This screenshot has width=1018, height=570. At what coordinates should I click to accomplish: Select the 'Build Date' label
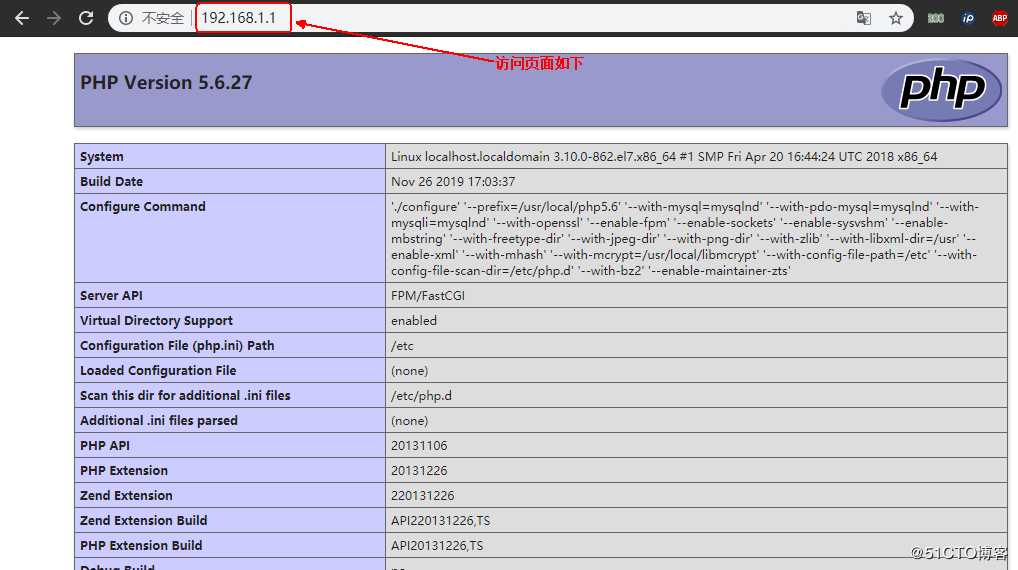tap(111, 182)
